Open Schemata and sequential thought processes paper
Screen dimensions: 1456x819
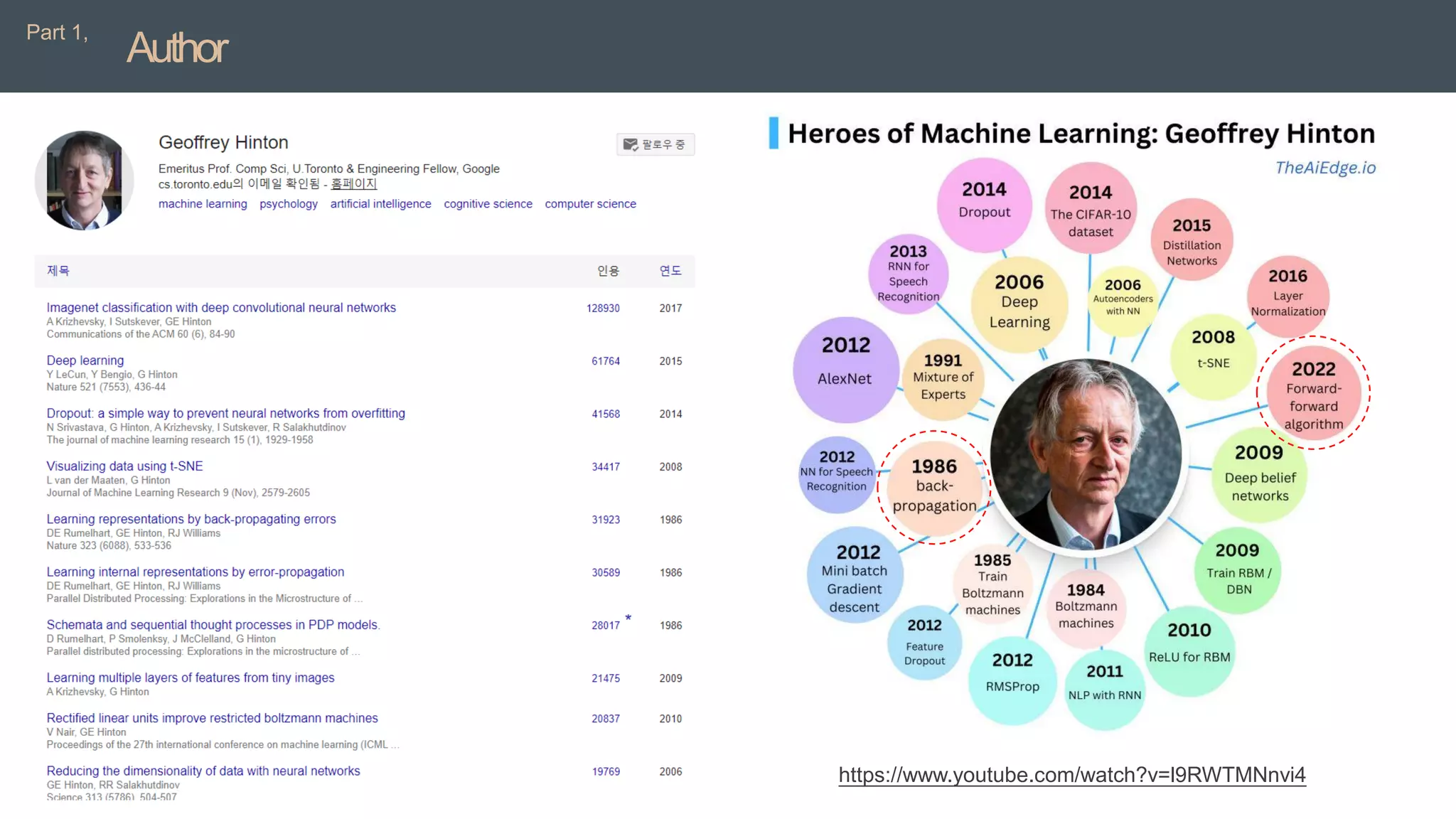tap(213, 625)
